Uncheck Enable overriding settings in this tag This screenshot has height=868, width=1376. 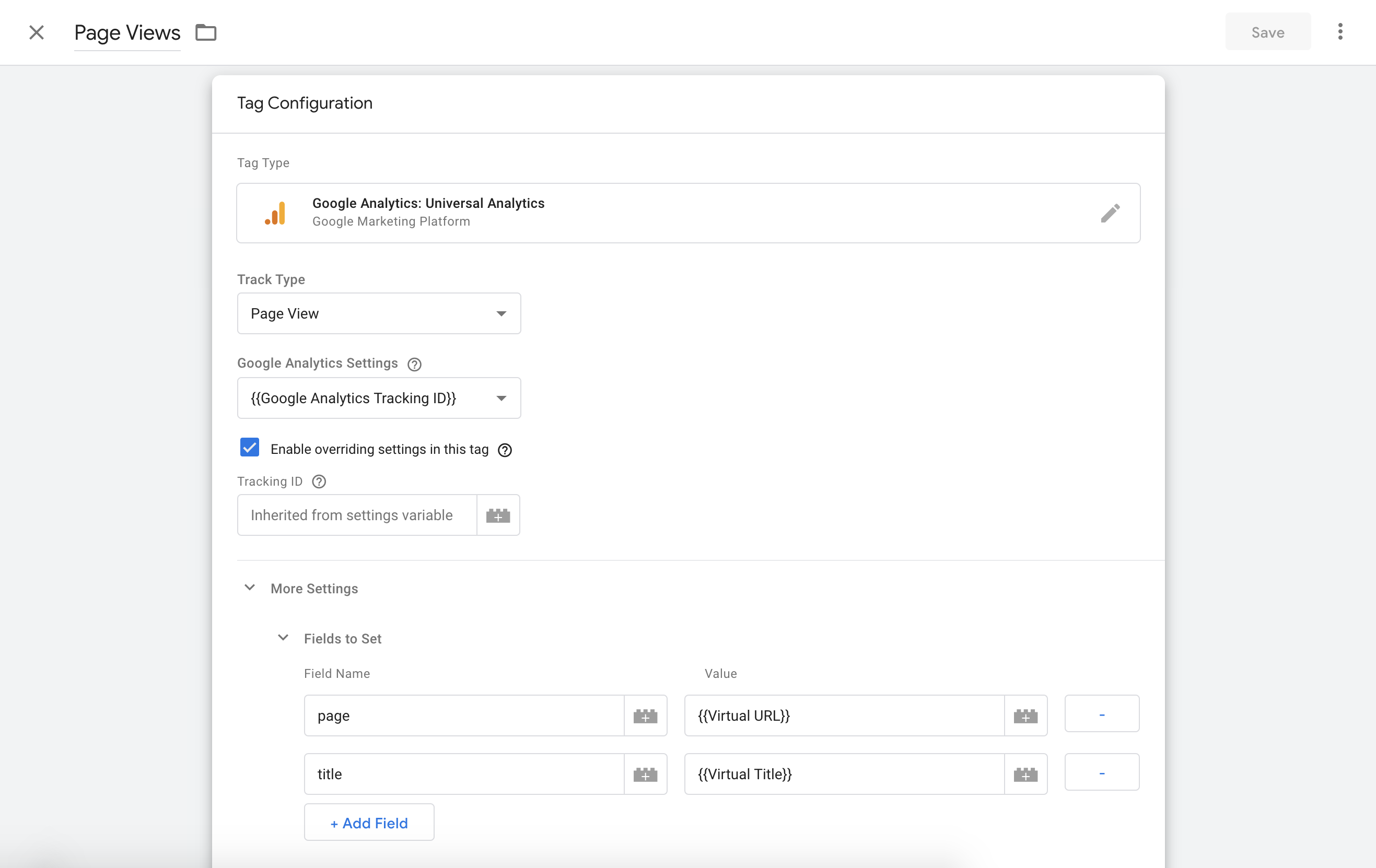(x=249, y=448)
